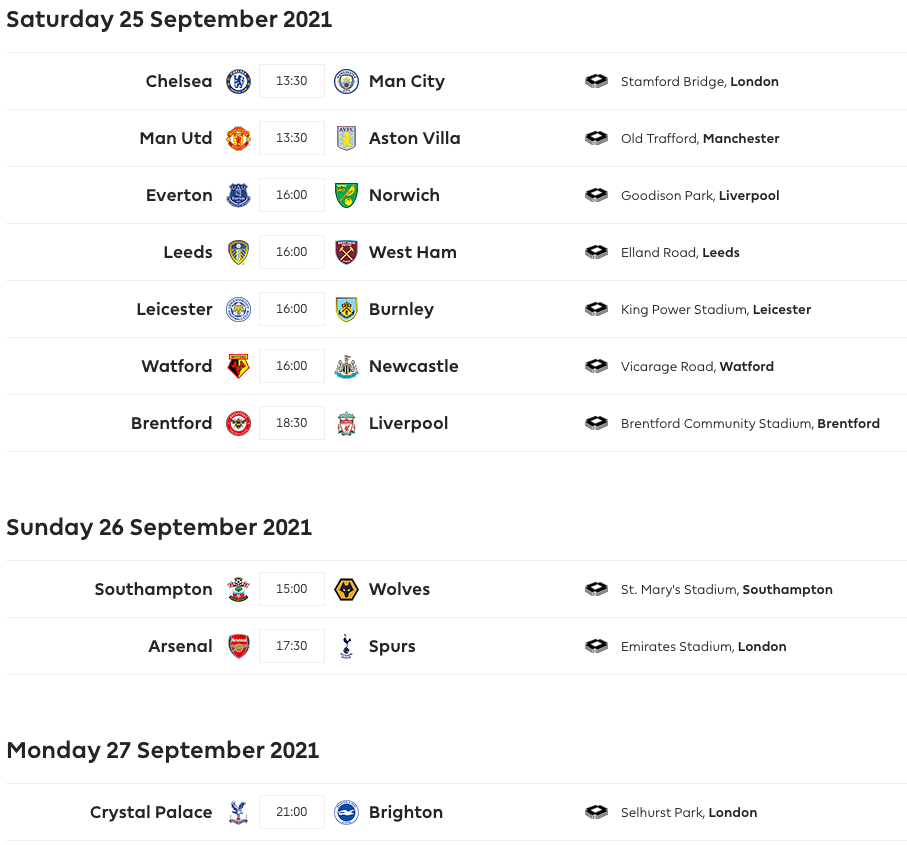The image size is (907, 845).
Task: Click the Man City club badge
Action: click(346, 82)
